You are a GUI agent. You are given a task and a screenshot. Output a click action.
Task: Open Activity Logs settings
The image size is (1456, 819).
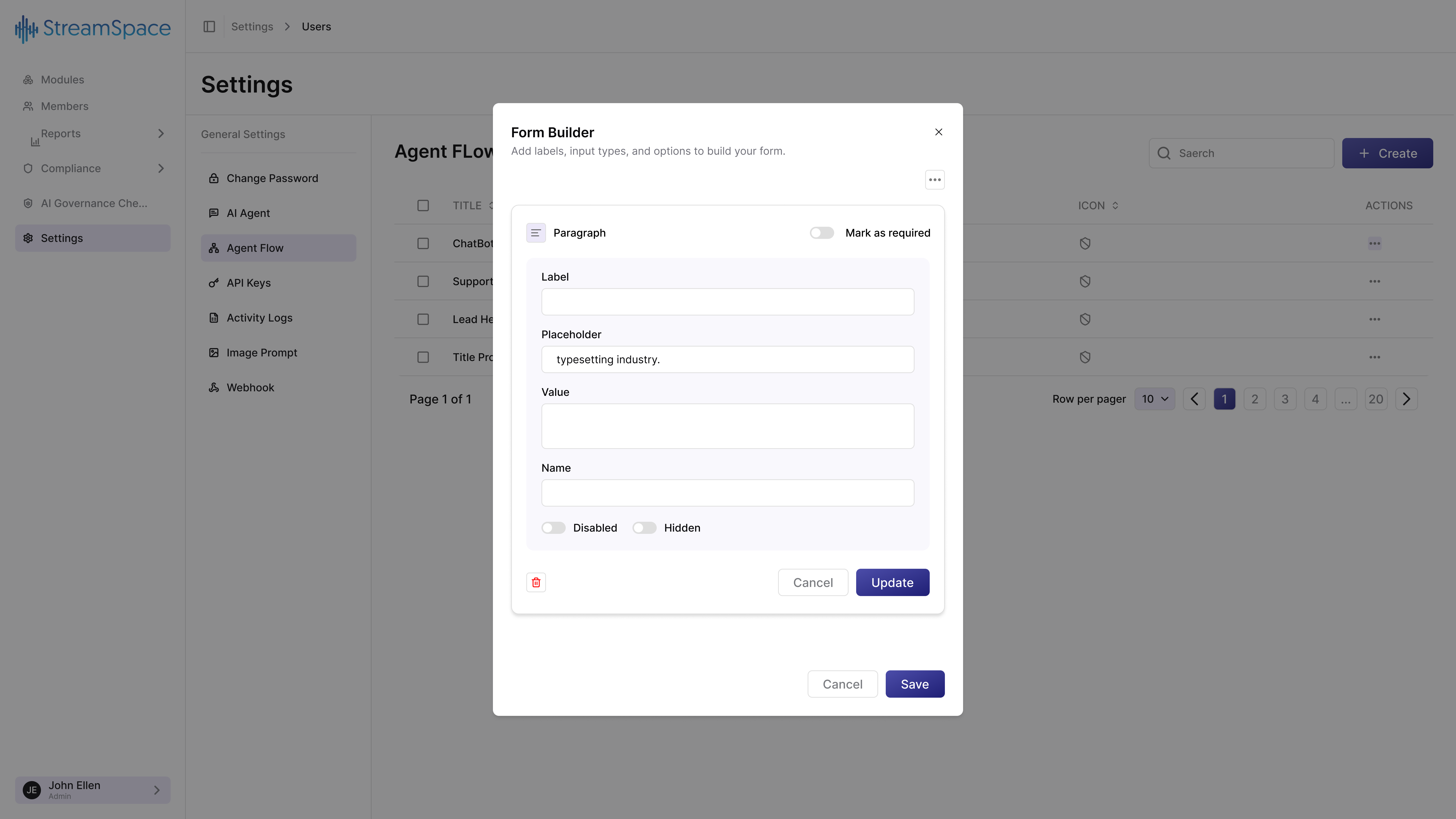point(279,318)
